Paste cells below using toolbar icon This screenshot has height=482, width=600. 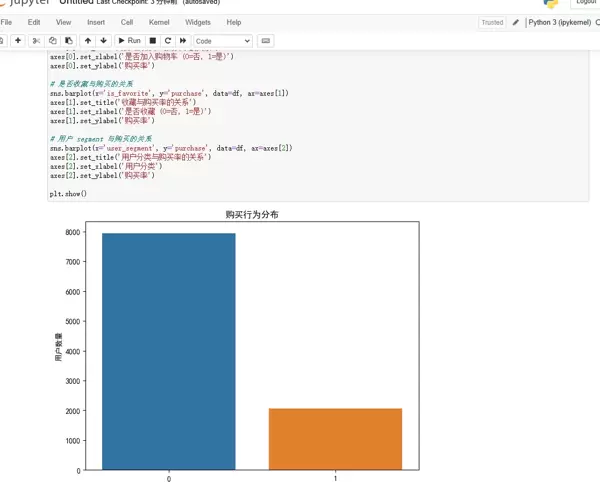[x=67, y=41]
